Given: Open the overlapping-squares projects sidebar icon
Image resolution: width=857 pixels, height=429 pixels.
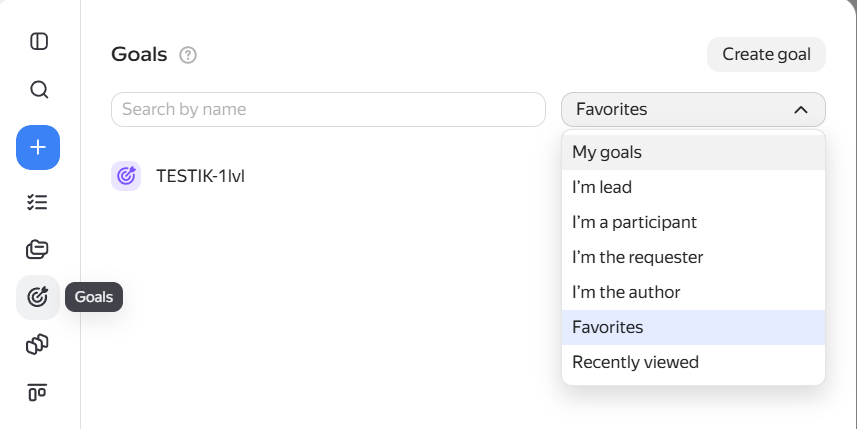Looking at the screenshot, I should tap(38, 345).
